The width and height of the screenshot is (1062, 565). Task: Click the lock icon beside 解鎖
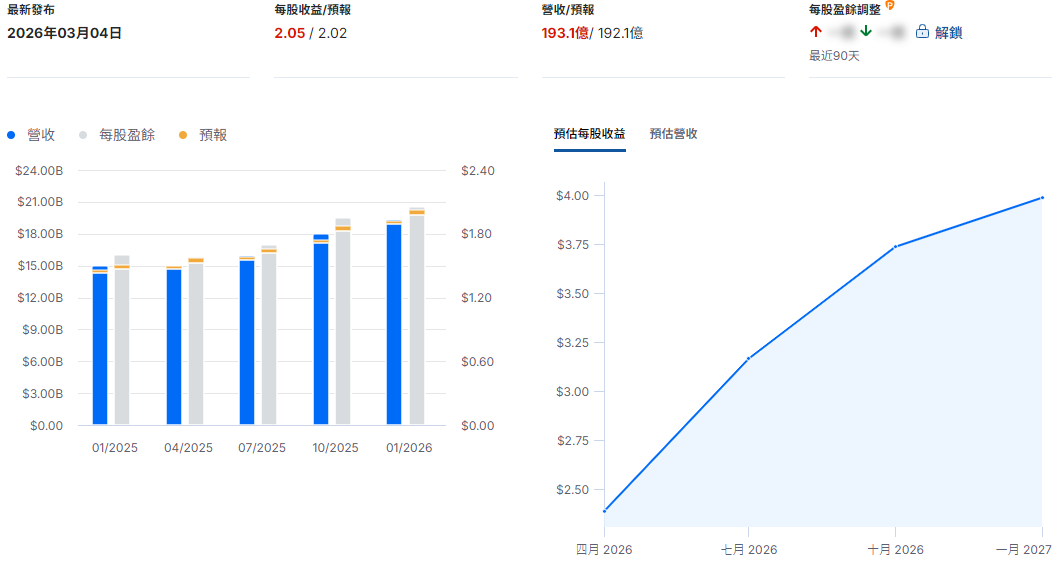pos(922,32)
